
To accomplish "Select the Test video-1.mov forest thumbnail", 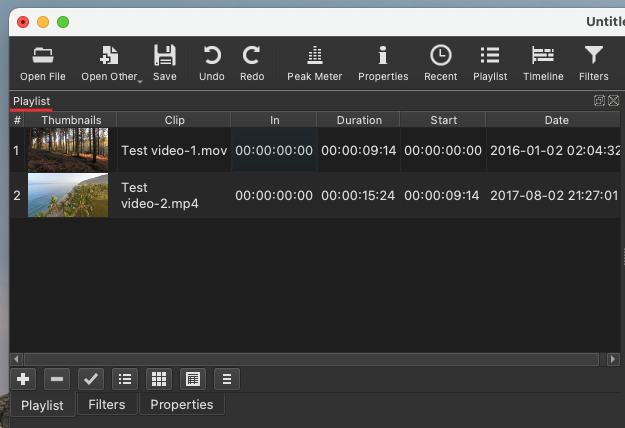I will 67,150.
